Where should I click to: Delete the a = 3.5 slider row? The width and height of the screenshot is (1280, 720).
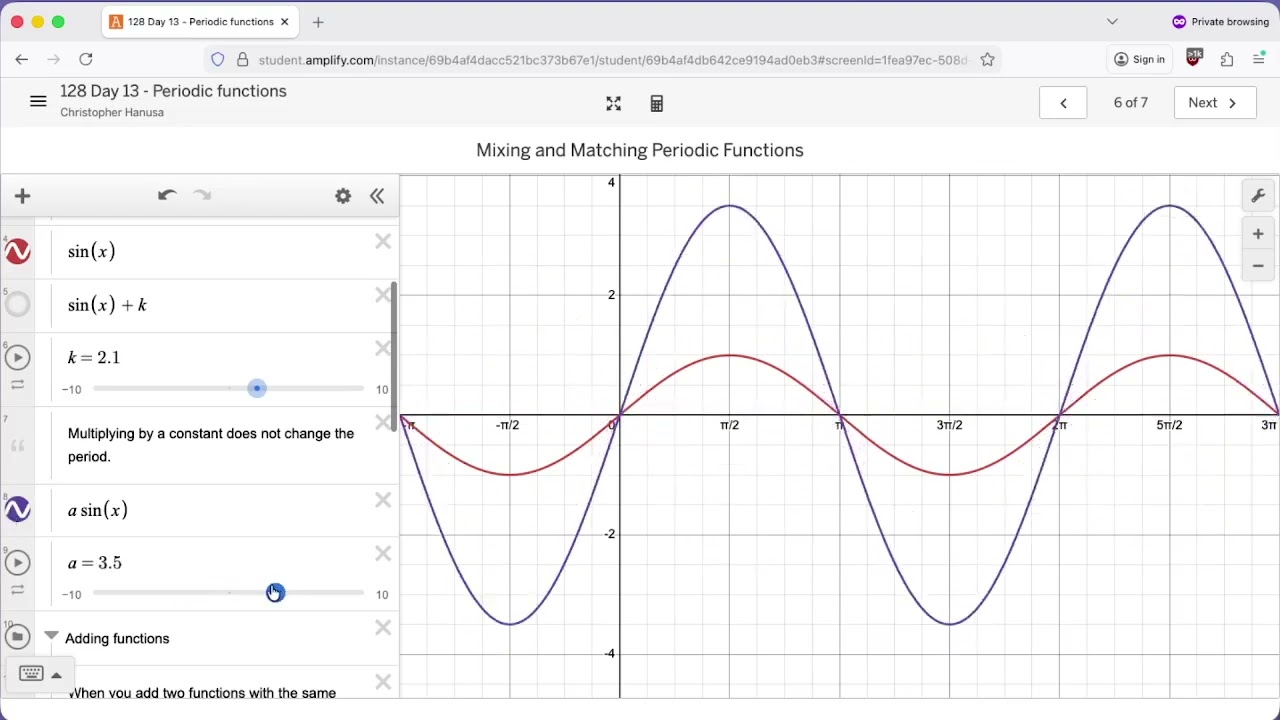pyautogui.click(x=383, y=553)
